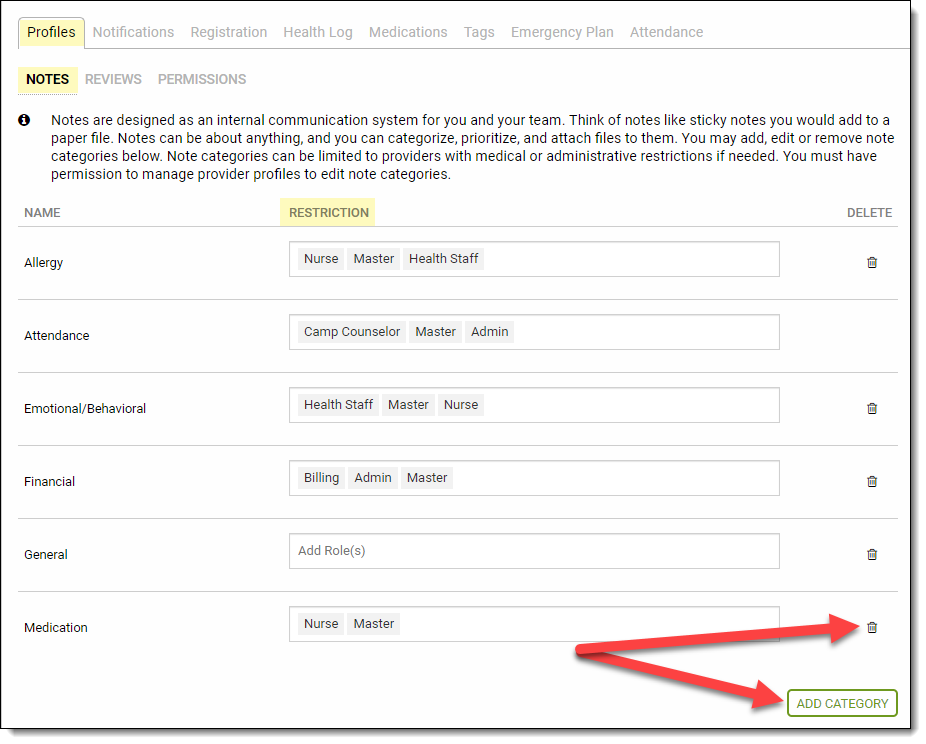926x744 pixels.
Task: Open the Attendance tab
Action: click(666, 32)
